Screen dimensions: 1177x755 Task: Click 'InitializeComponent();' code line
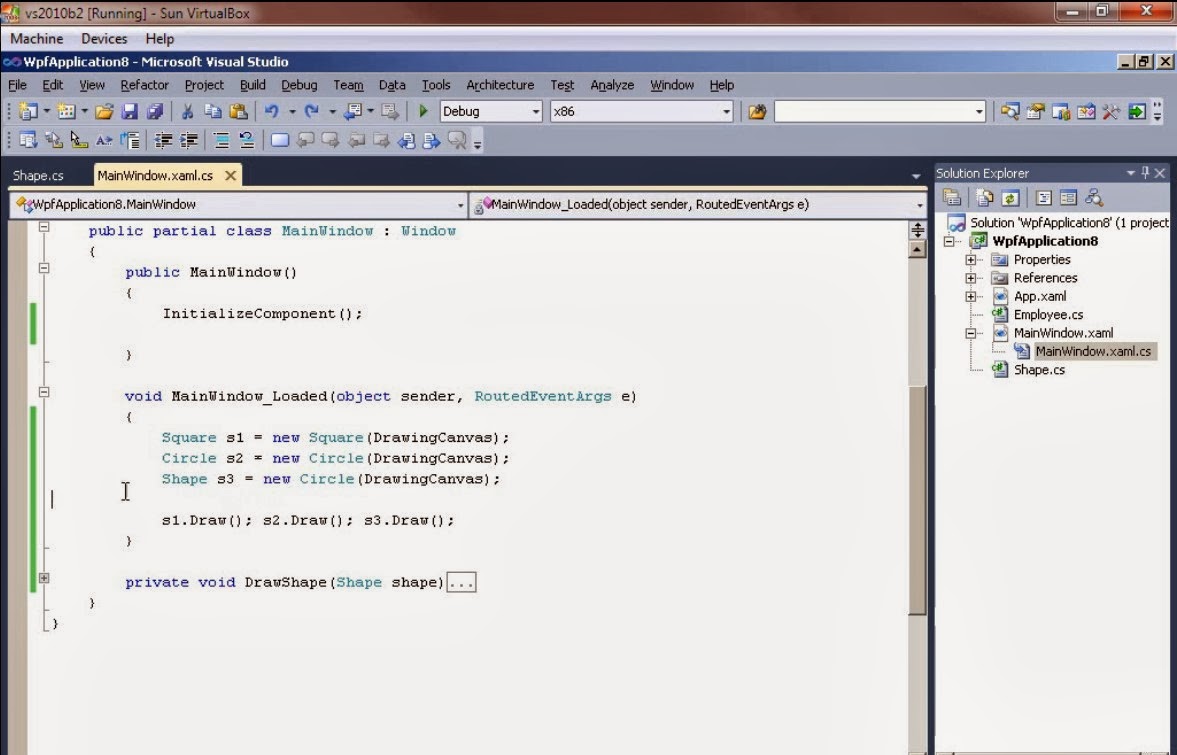pos(263,314)
